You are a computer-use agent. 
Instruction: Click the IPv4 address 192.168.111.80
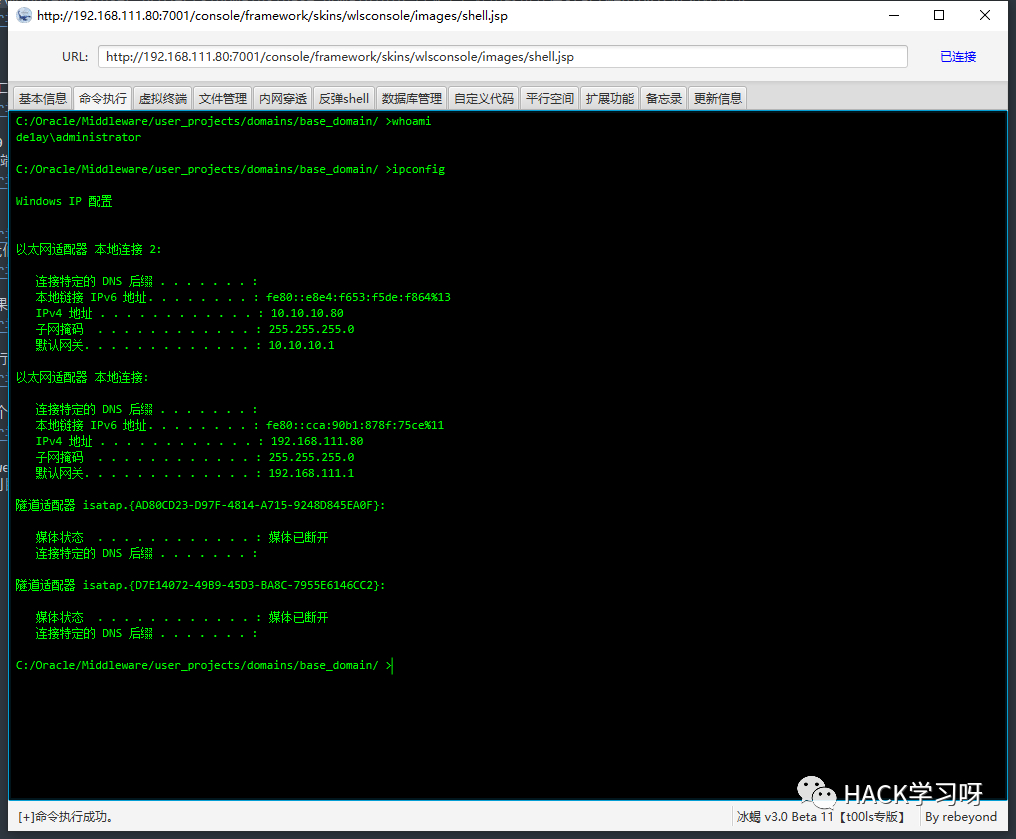tap(317, 441)
